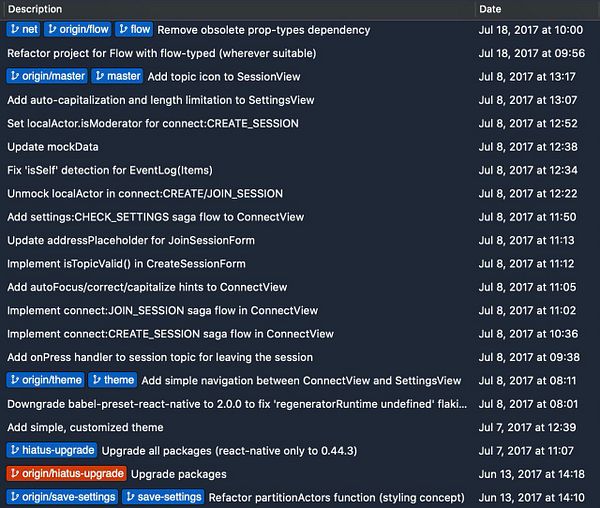This screenshot has height=508, width=600.
Task: Select the 'origin/flow' branch badge
Action: [x=78, y=30]
